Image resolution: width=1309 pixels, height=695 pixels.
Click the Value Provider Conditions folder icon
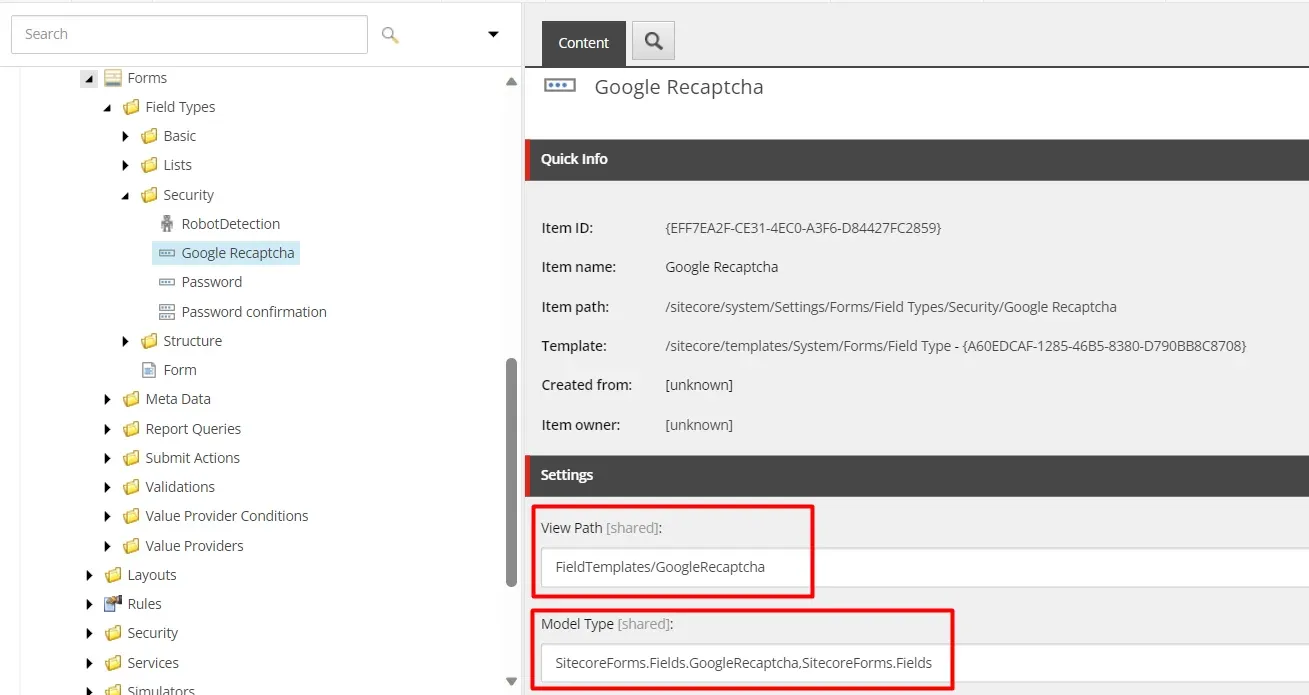point(131,516)
